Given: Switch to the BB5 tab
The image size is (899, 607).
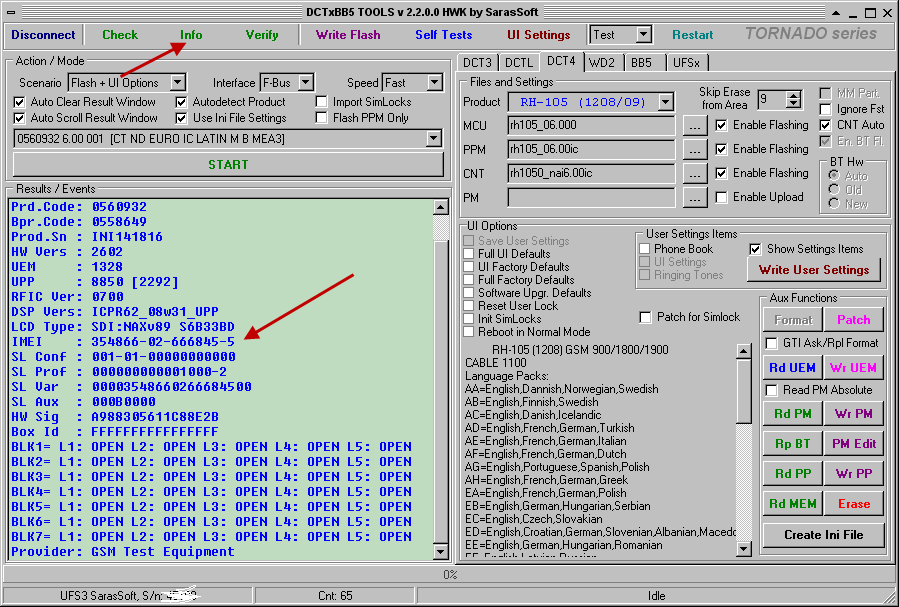Looking at the screenshot, I should (x=642, y=62).
